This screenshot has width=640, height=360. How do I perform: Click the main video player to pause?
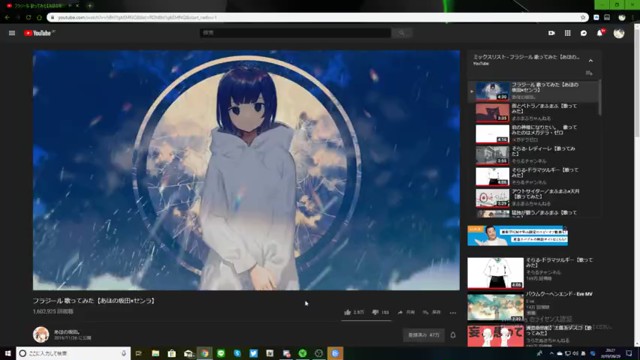(246, 170)
